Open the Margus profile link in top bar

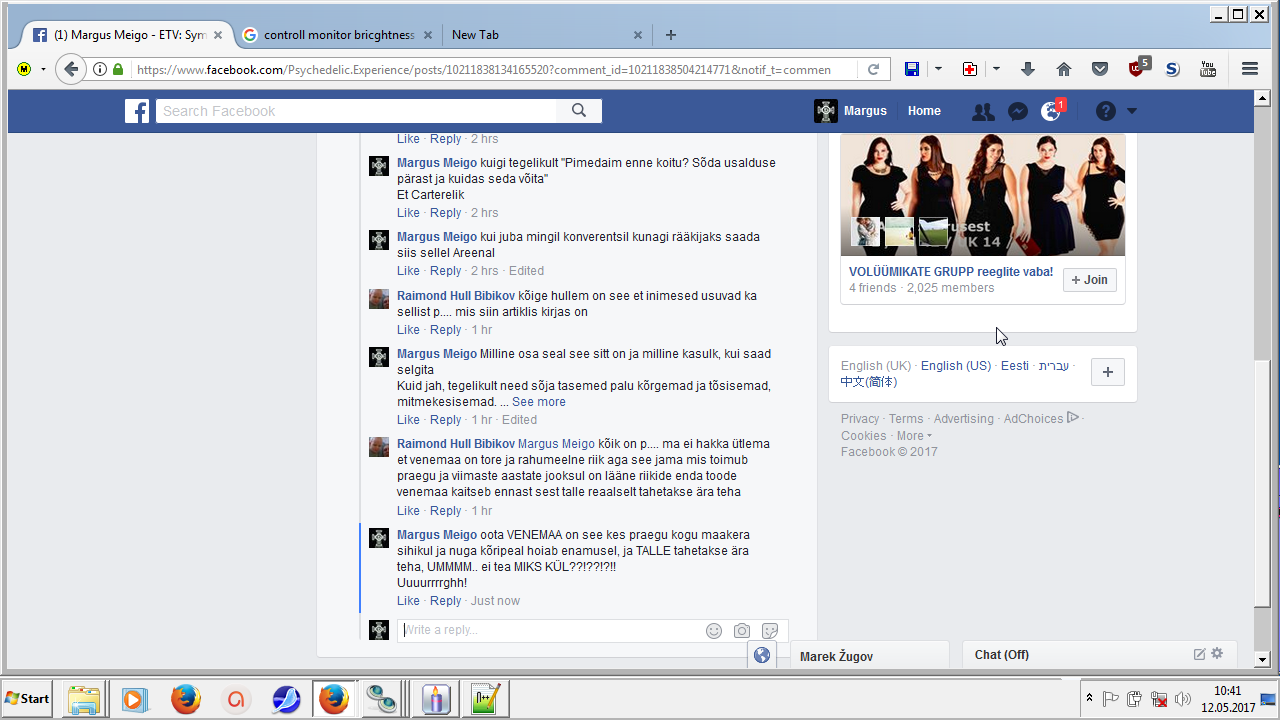coord(851,111)
